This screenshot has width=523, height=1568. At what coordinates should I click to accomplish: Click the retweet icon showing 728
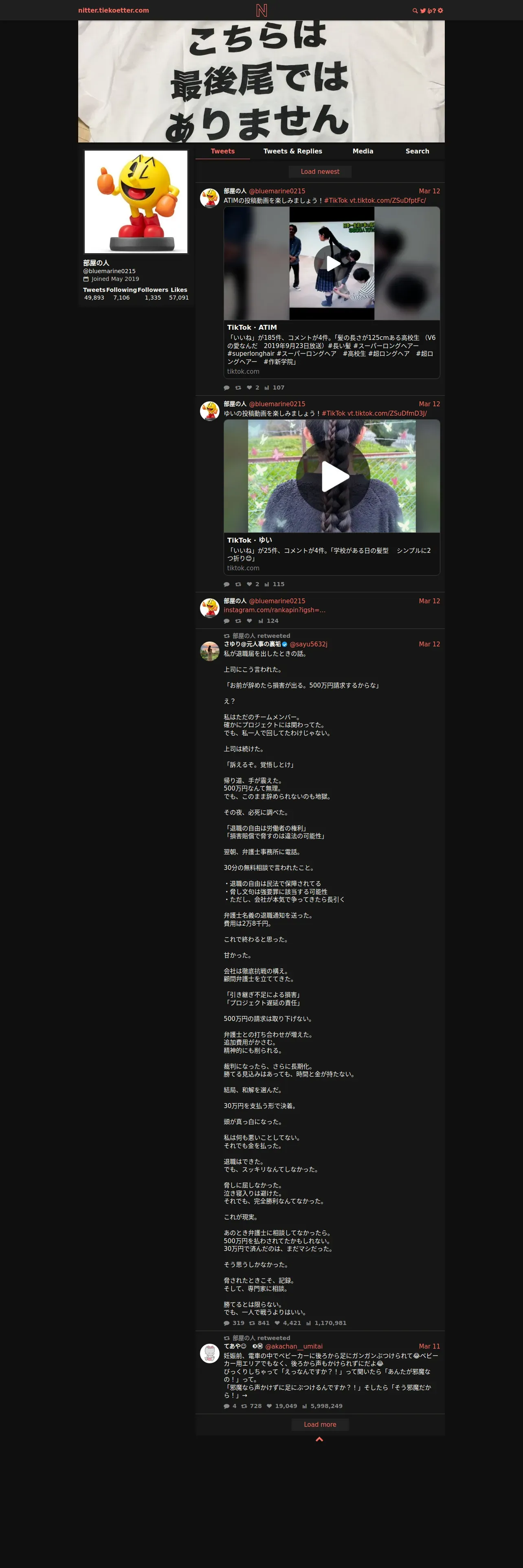pyautogui.click(x=244, y=1406)
